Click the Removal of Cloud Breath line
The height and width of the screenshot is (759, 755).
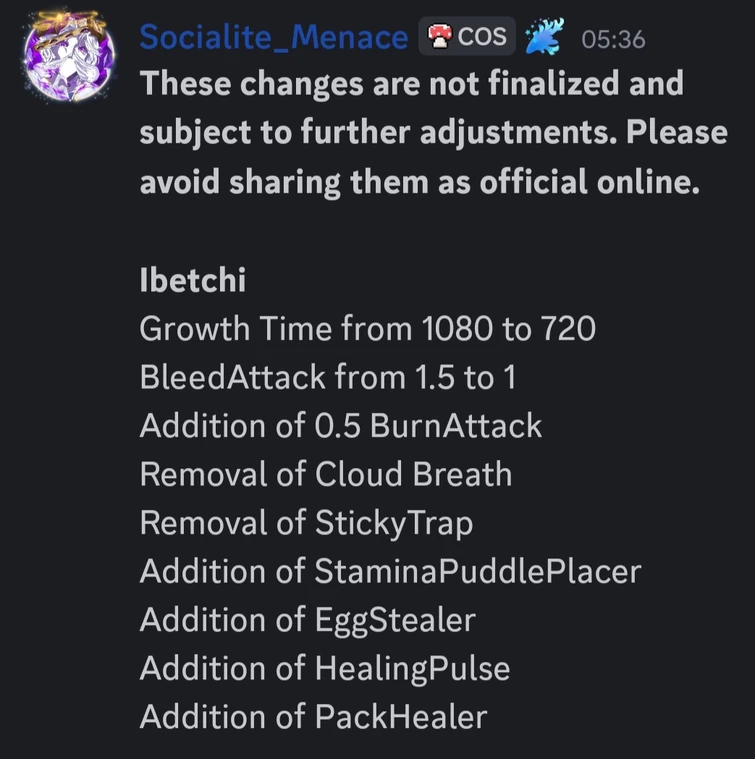coord(325,474)
